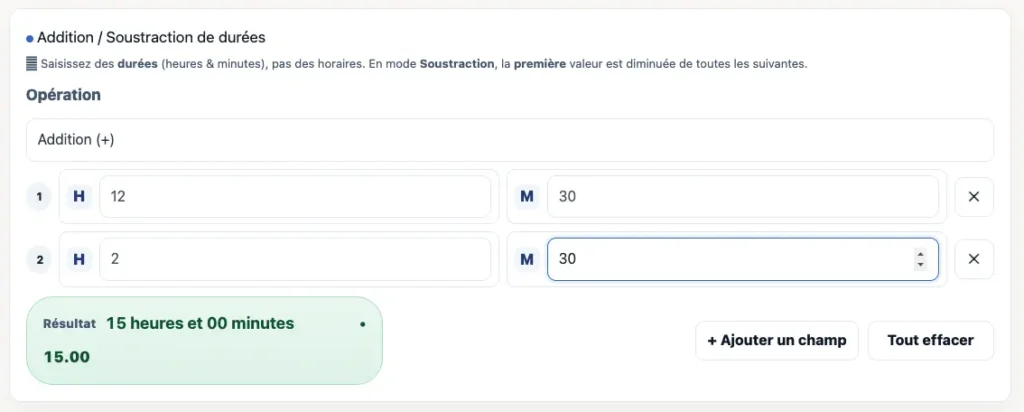Click the row number 1 badge
This screenshot has width=1024, height=412.
point(39,197)
